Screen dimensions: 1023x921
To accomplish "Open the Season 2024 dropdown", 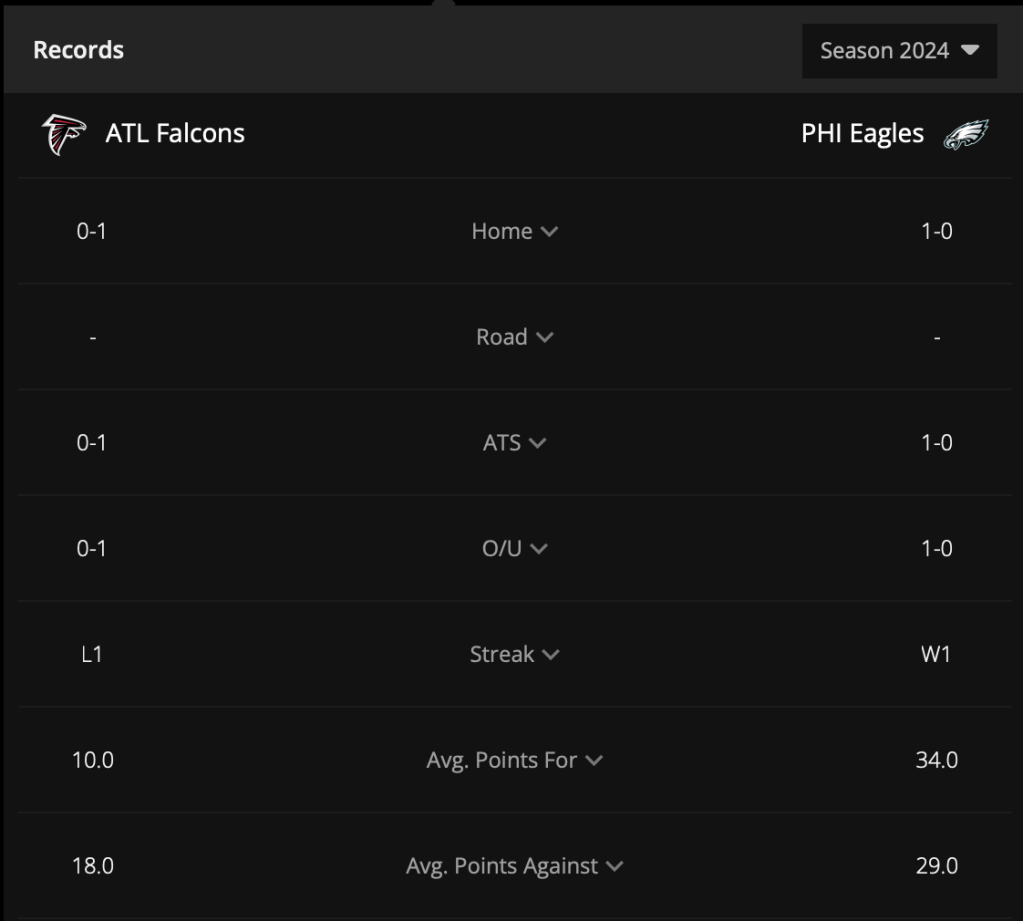I will click(x=899, y=51).
